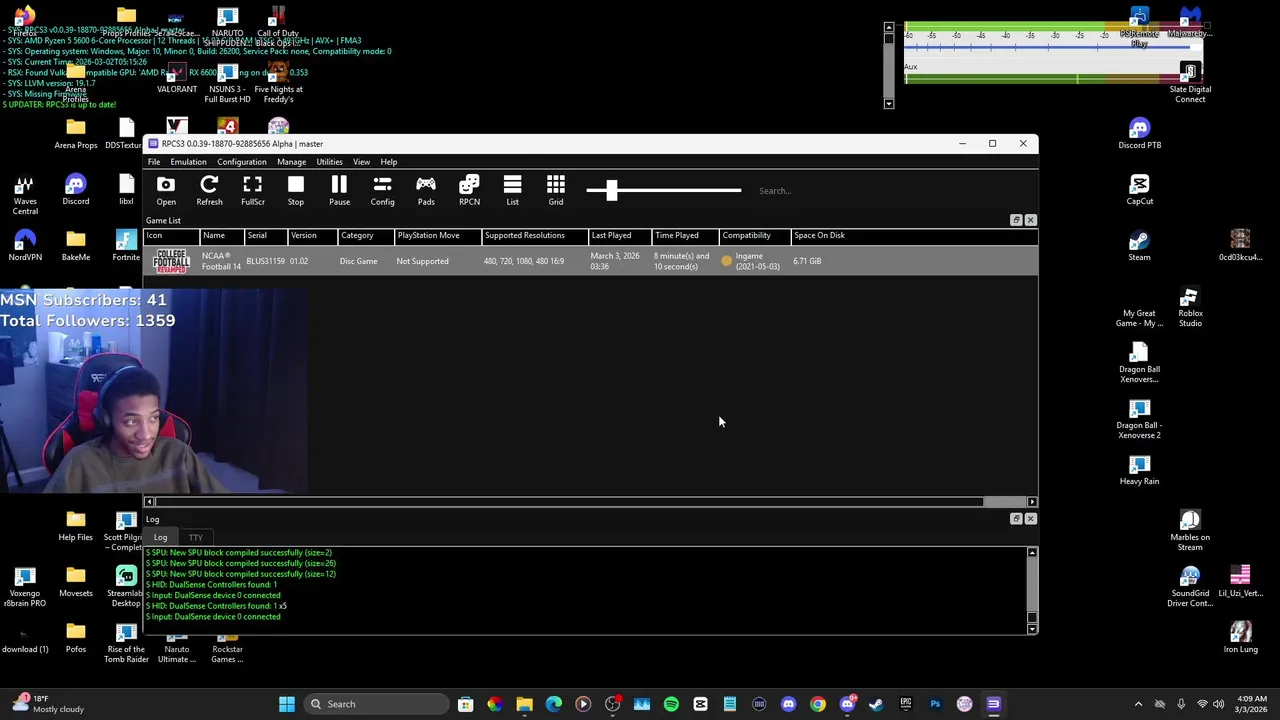The height and width of the screenshot is (720, 1280).
Task: Open the Help menu
Action: coord(388,162)
